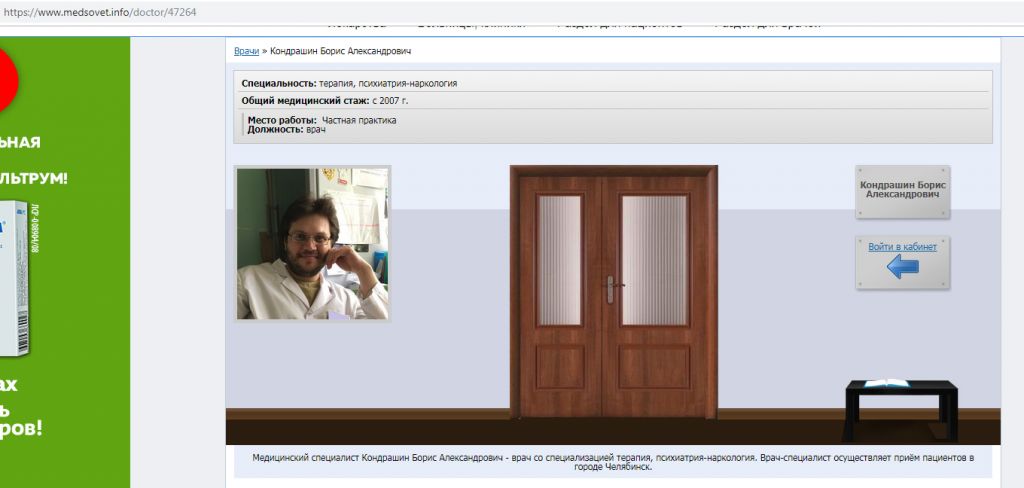Click the red circle in the green ad banner
The image size is (1024, 488).
[8, 81]
